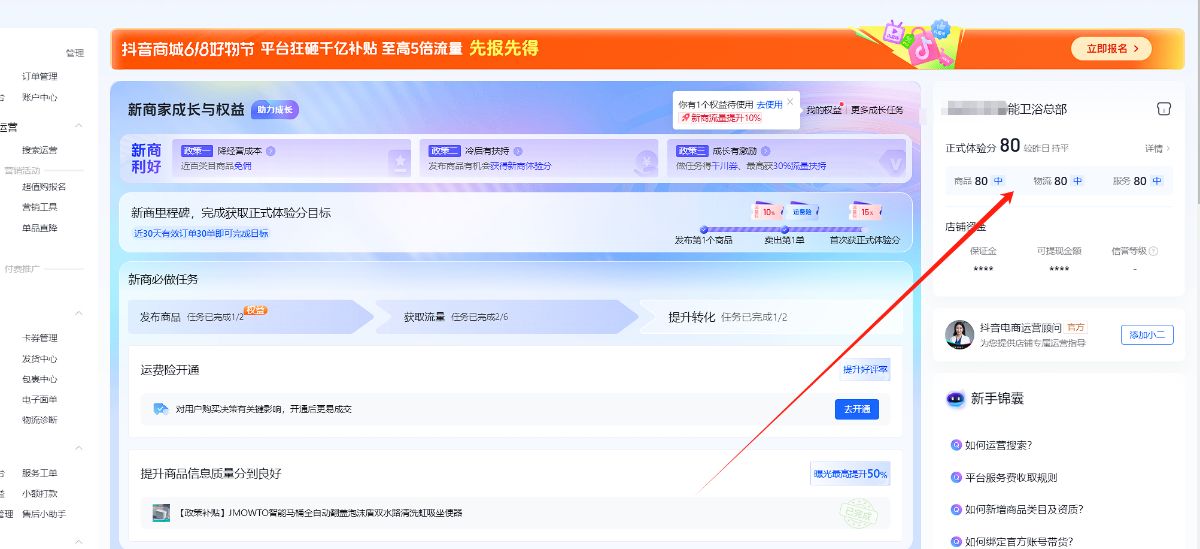
Task: Open 物流诊断 in the sidebar
Action: click(40, 420)
